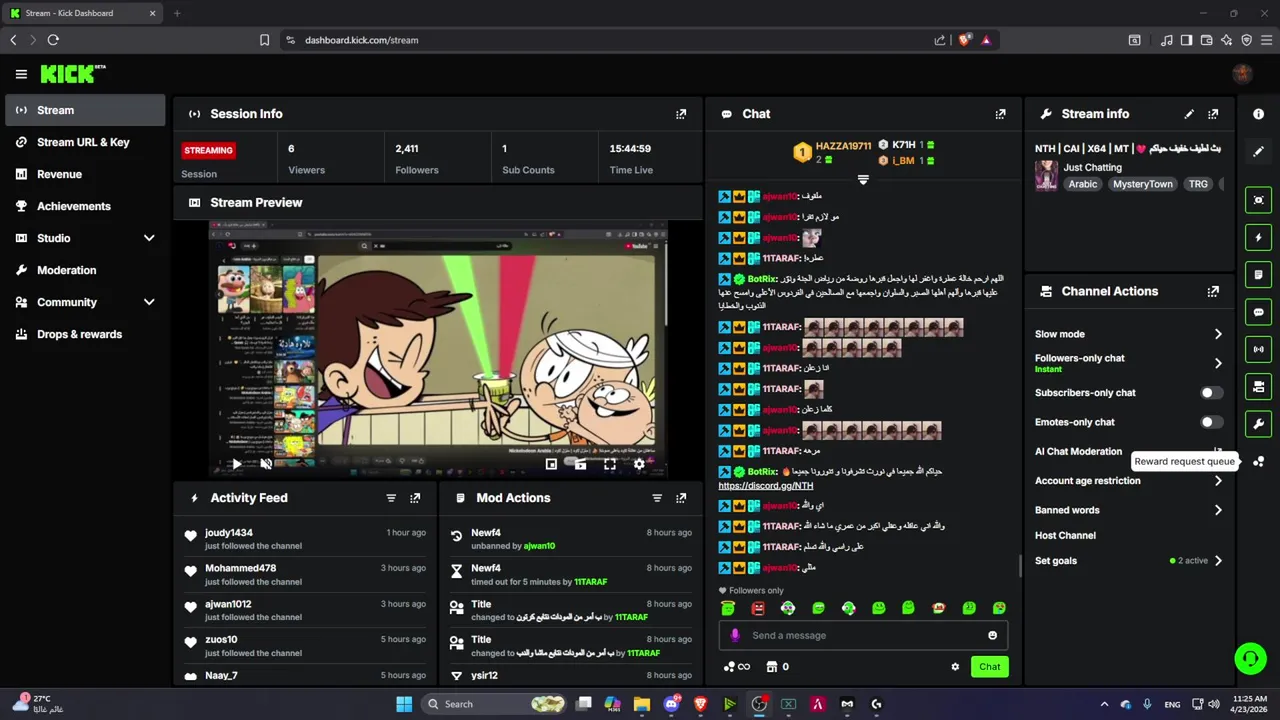Enter fullscreen on stream preview
Image resolution: width=1280 pixels, height=720 pixels.
tap(610, 464)
